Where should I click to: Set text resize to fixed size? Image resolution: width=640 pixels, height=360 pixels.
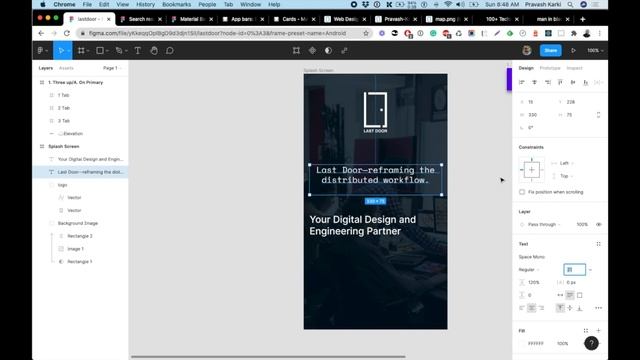point(580,295)
